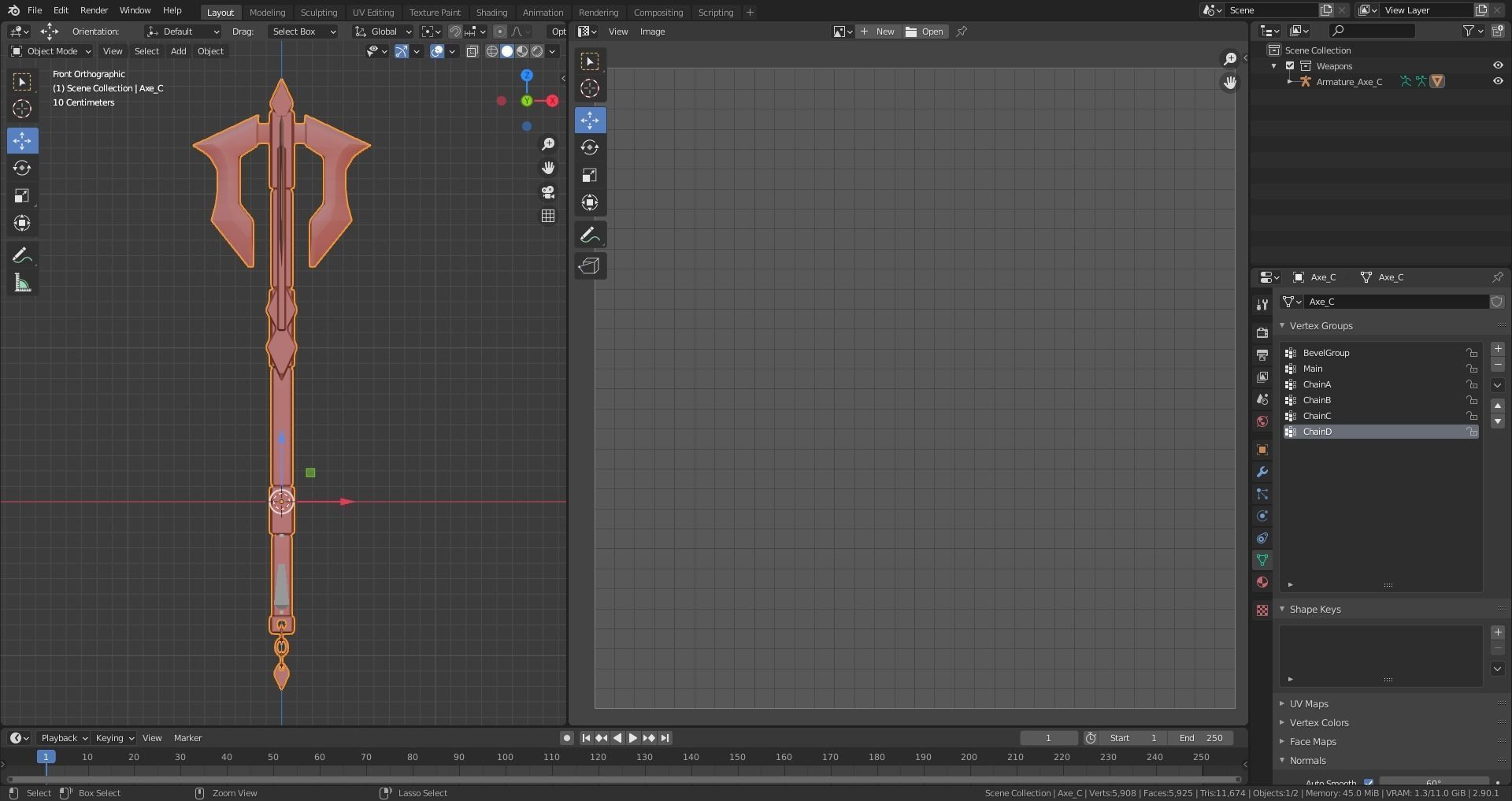
Task: Click Open image button in image editor
Action: tap(925, 32)
